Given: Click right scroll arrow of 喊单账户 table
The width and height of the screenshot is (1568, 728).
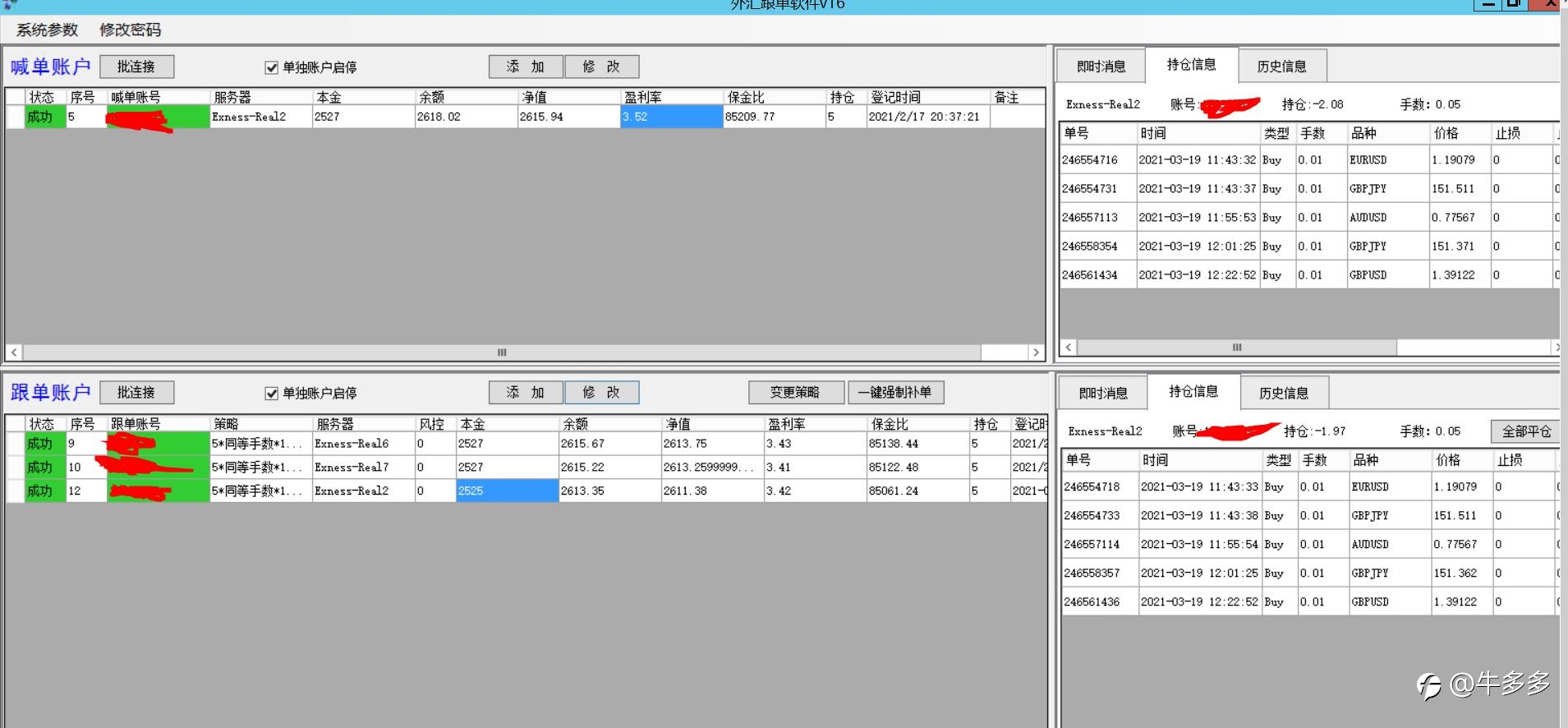Looking at the screenshot, I should pos(1036,352).
